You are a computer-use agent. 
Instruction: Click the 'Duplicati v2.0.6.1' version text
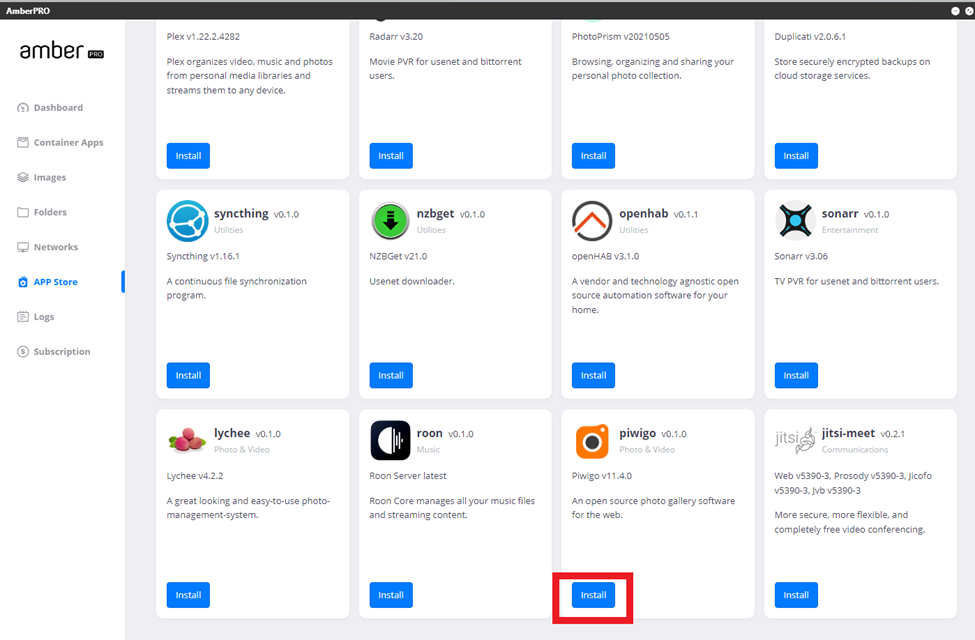click(810, 37)
